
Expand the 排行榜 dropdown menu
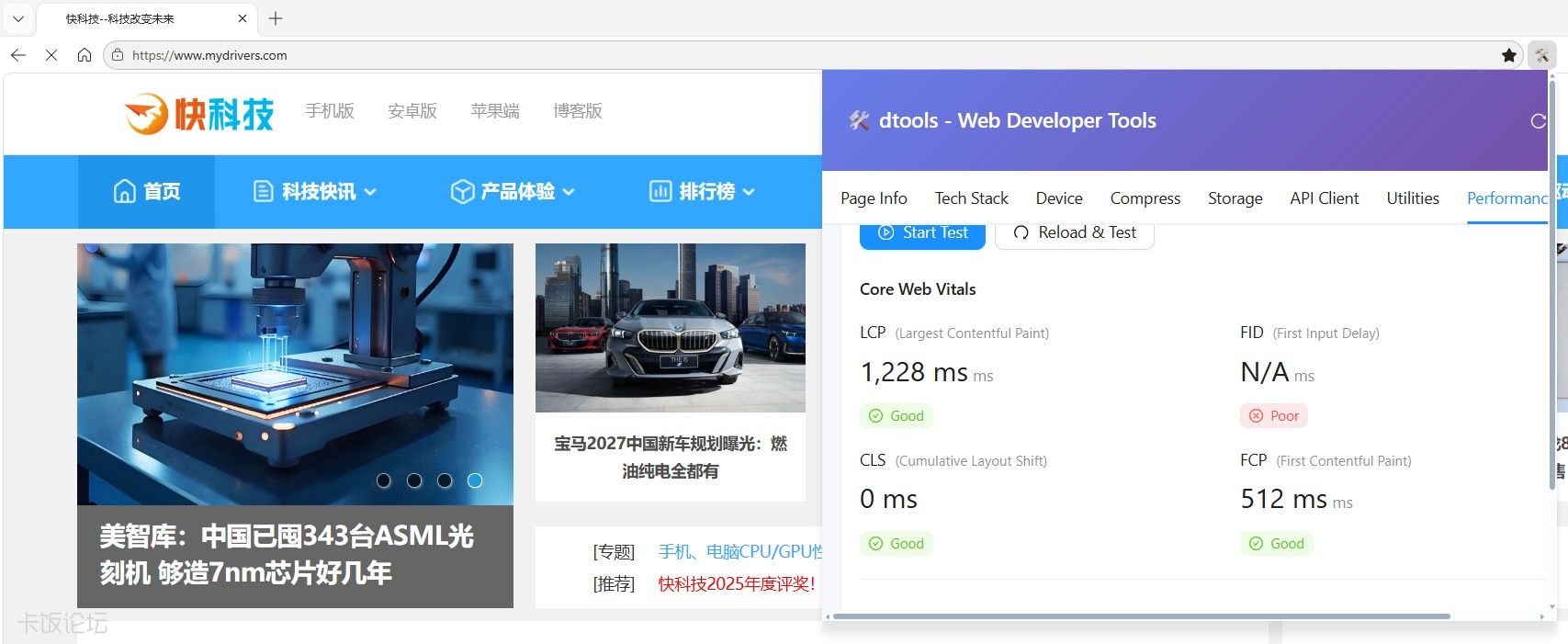(x=702, y=191)
